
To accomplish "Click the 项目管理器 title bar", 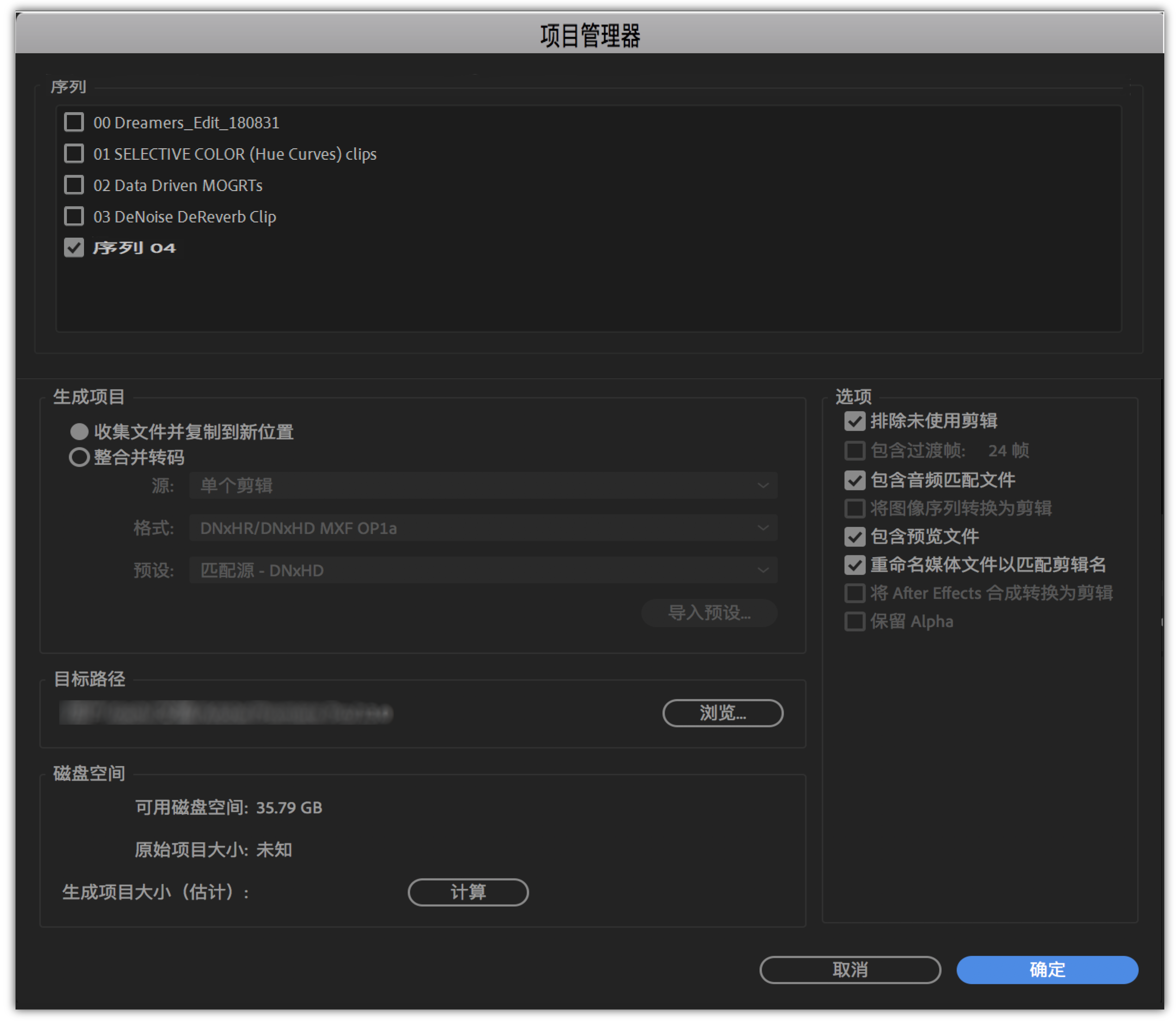I will point(590,34).
